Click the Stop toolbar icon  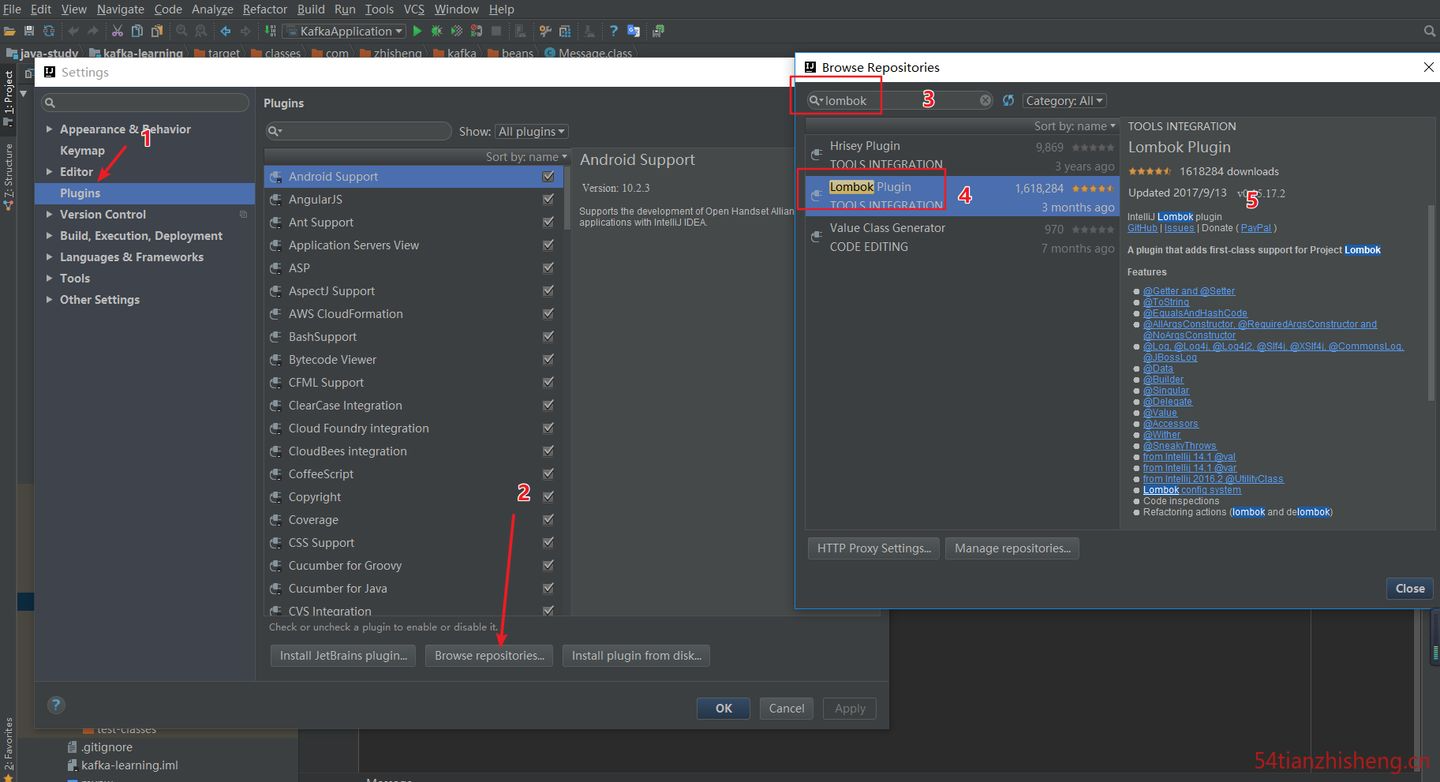496,31
